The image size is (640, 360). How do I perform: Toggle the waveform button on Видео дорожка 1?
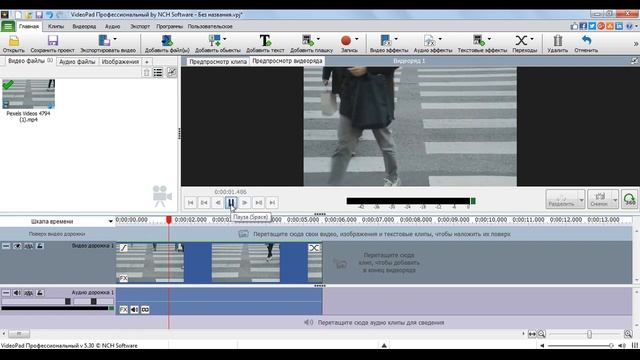point(29,246)
